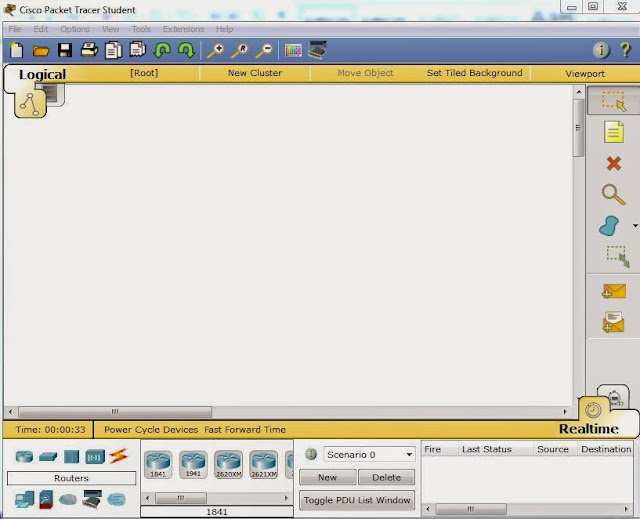Click the workspace horizontal scrollbar thumb

115,412
